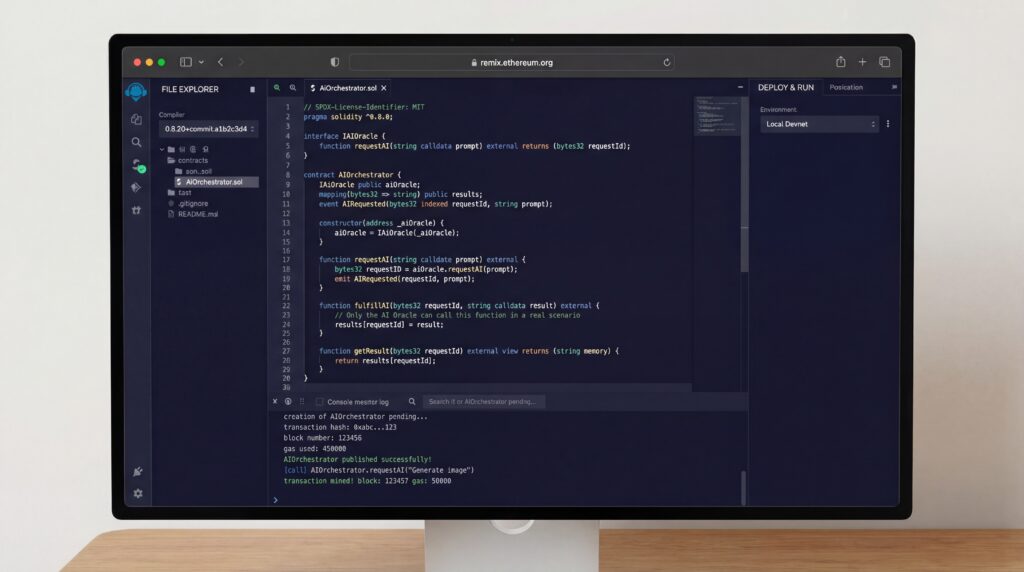Open the Deploy & Run sidebar icon
1024x572 pixels.
click(136, 187)
